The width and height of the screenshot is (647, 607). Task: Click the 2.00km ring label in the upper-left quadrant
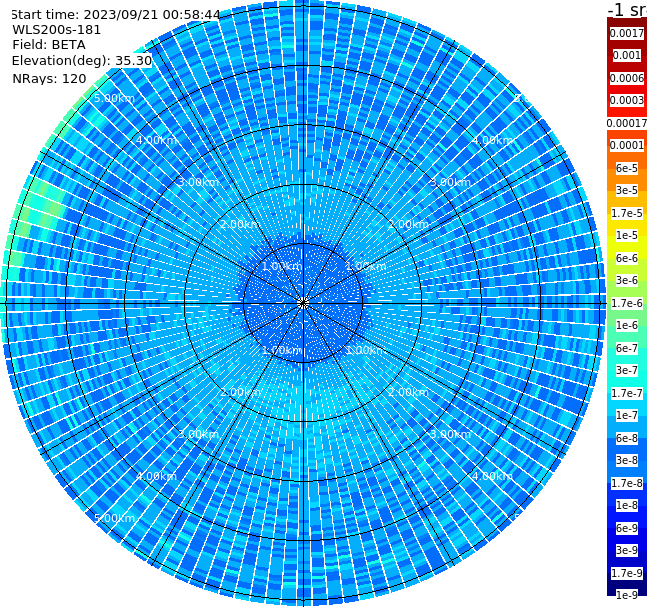pyautogui.click(x=240, y=224)
